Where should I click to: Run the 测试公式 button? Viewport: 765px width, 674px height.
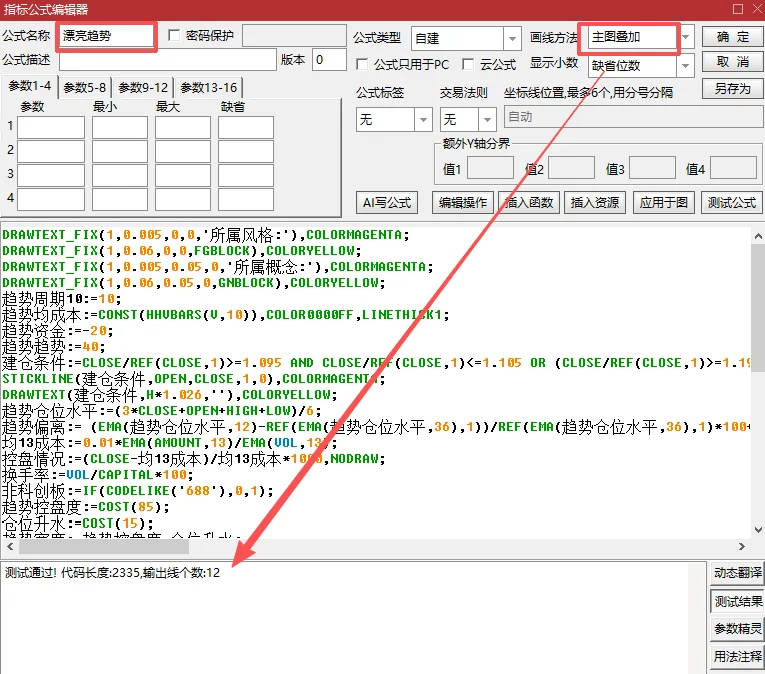pos(732,203)
